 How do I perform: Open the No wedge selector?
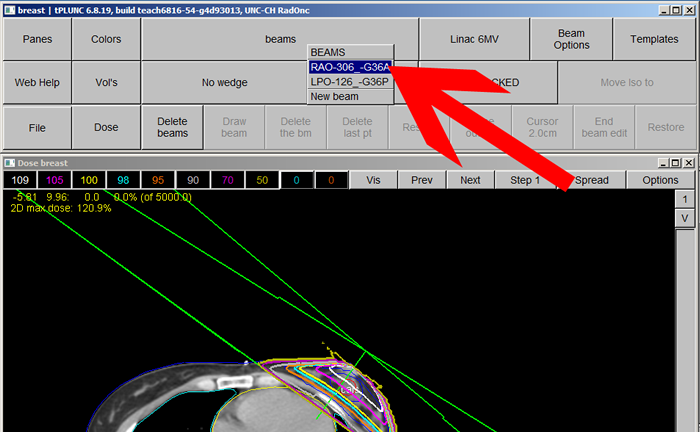(224, 83)
